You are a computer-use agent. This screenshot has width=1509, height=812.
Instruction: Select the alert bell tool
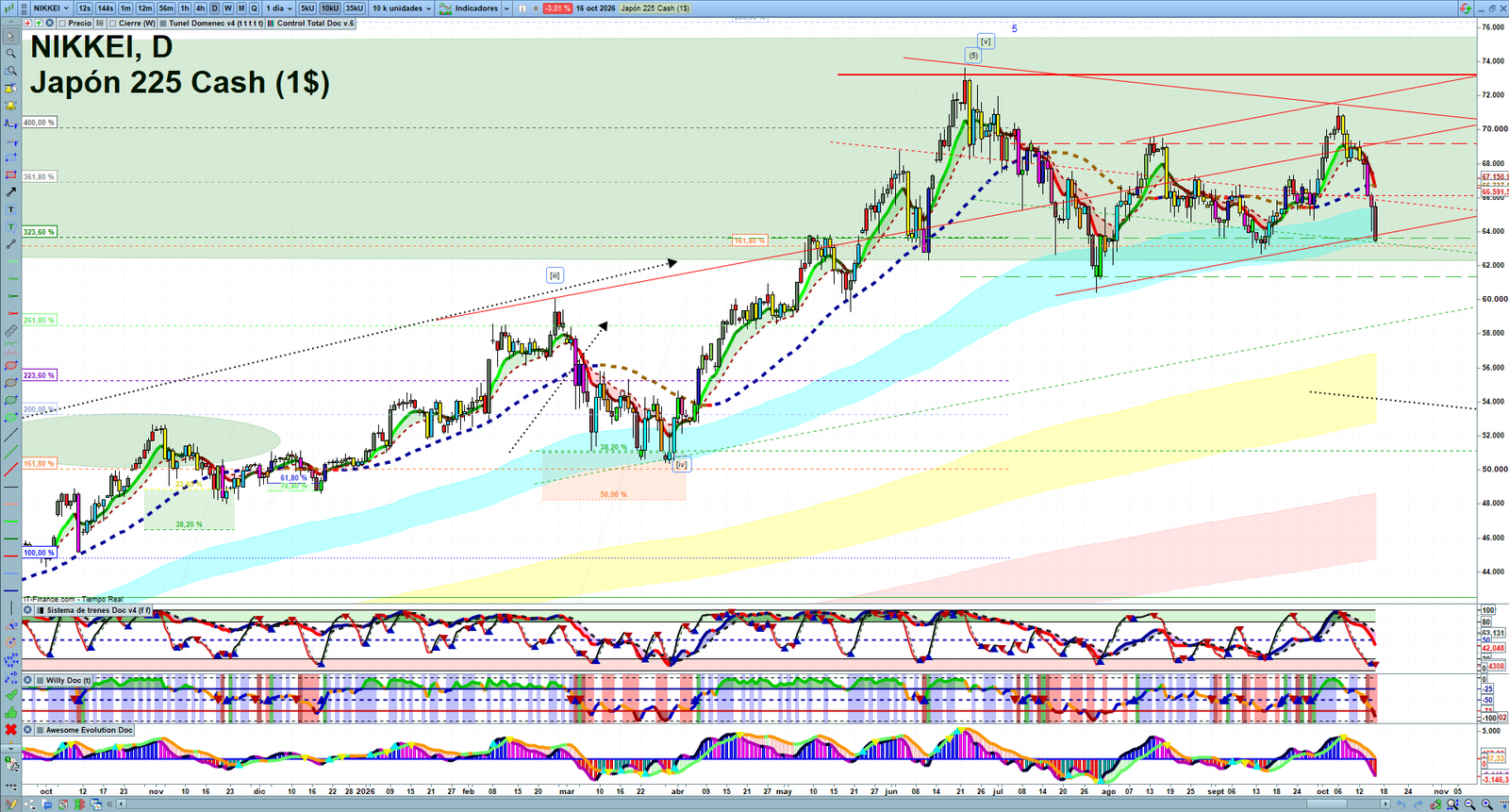click(11, 106)
